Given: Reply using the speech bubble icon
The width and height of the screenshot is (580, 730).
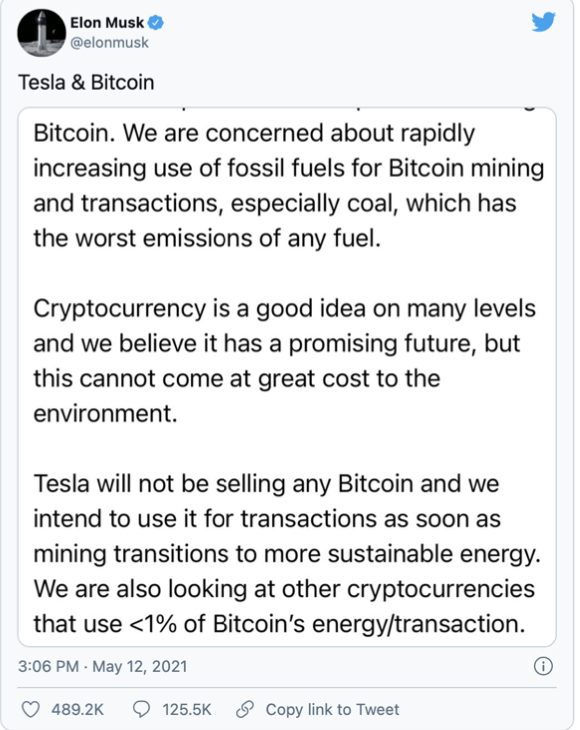Looking at the screenshot, I should pyautogui.click(x=142, y=710).
